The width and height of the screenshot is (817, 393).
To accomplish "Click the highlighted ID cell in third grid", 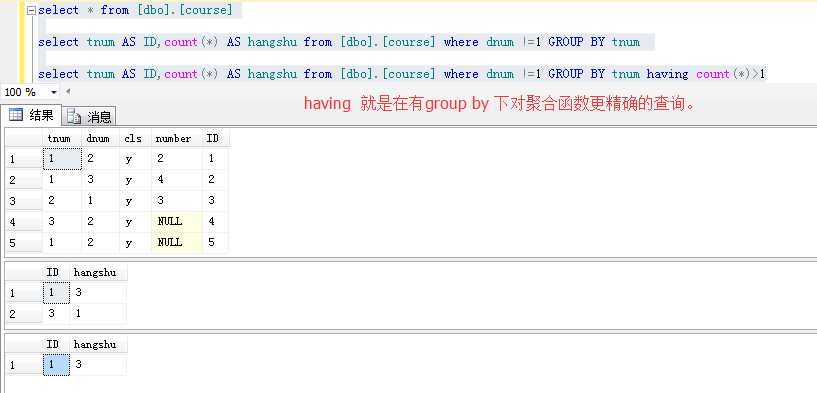I will pyautogui.click(x=56, y=365).
